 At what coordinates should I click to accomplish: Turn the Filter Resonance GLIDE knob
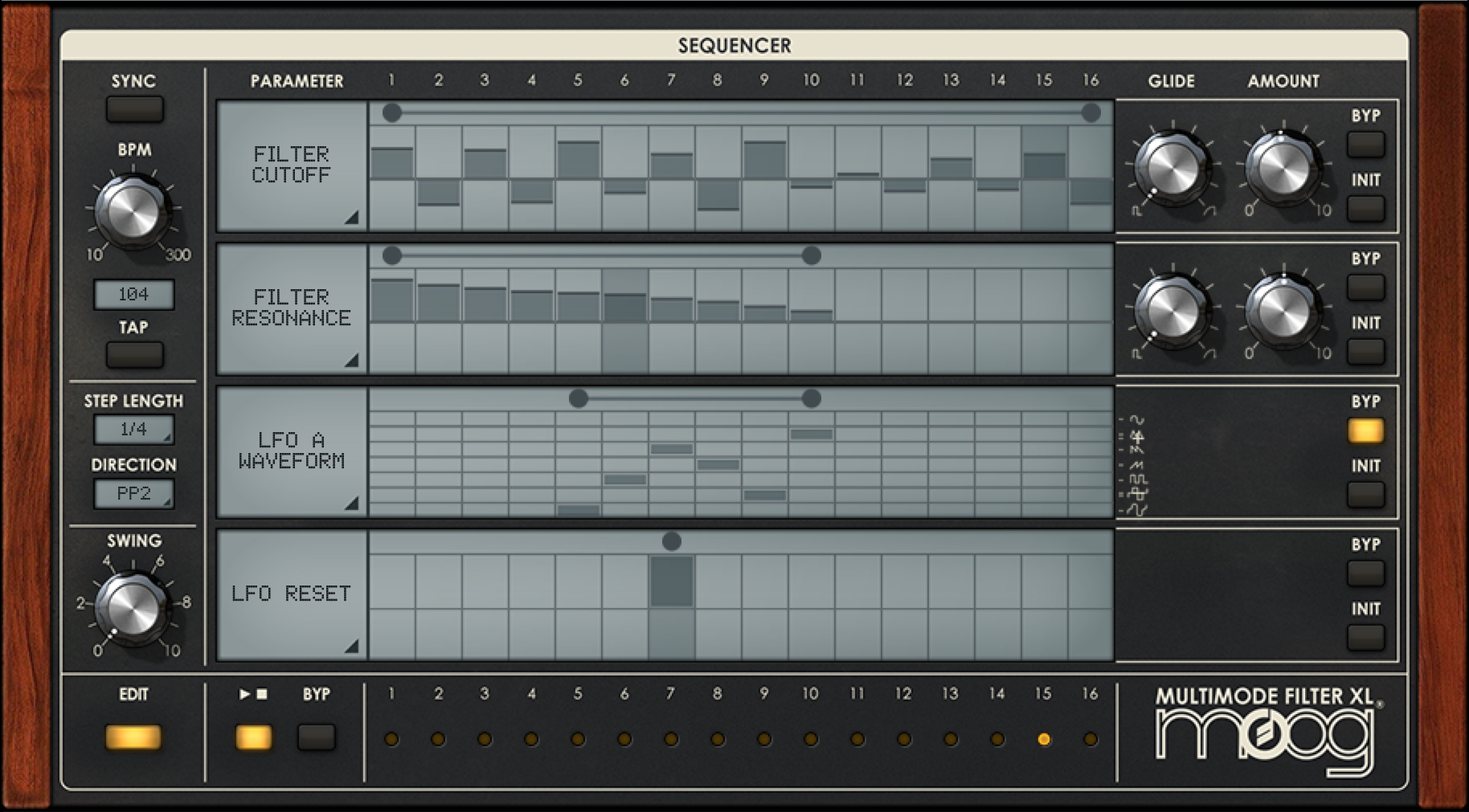1172,311
